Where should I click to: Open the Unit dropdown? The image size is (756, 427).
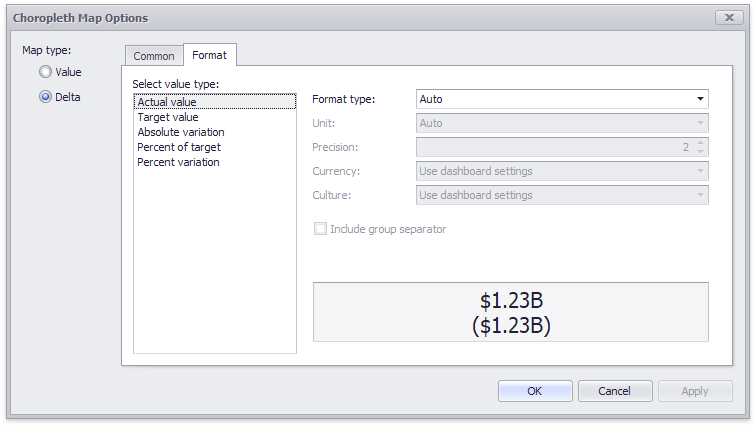(x=699, y=123)
